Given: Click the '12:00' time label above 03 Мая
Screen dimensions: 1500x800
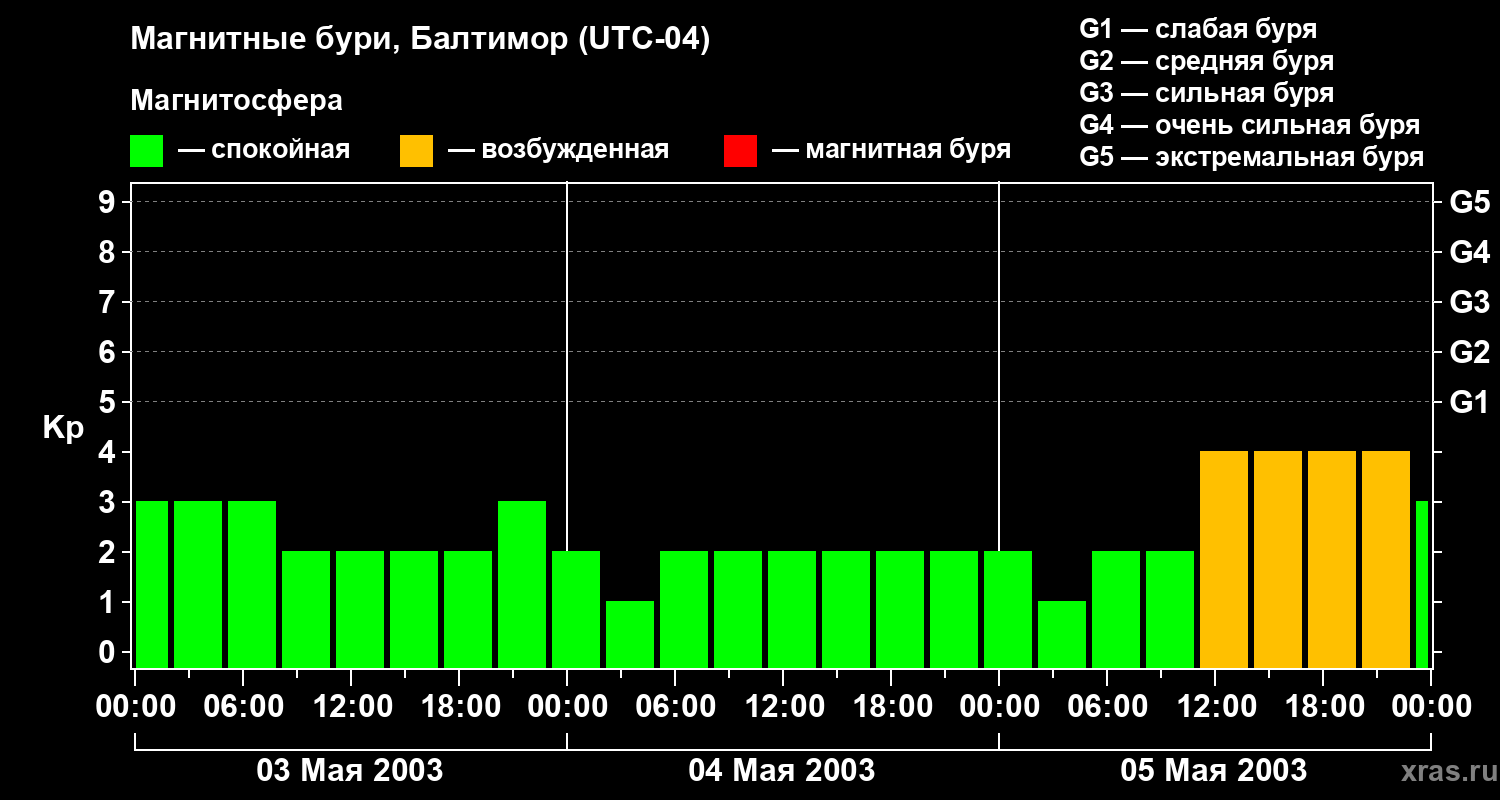Looking at the screenshot, I should (352, 707).
